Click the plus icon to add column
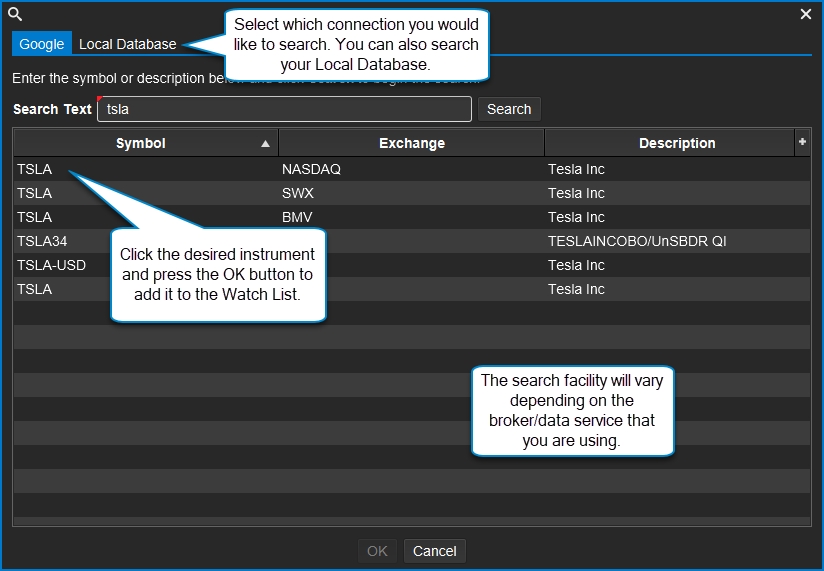 point(802,143)
